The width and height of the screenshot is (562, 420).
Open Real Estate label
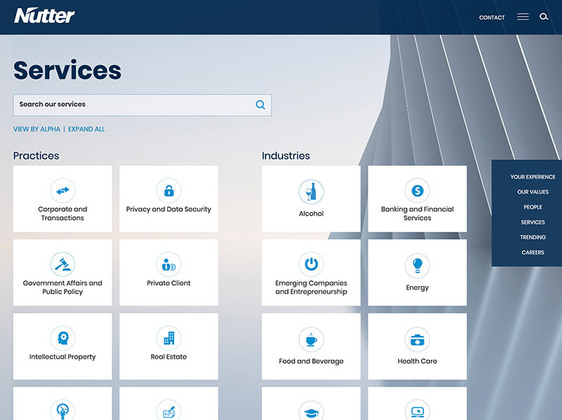pos(169,357)
